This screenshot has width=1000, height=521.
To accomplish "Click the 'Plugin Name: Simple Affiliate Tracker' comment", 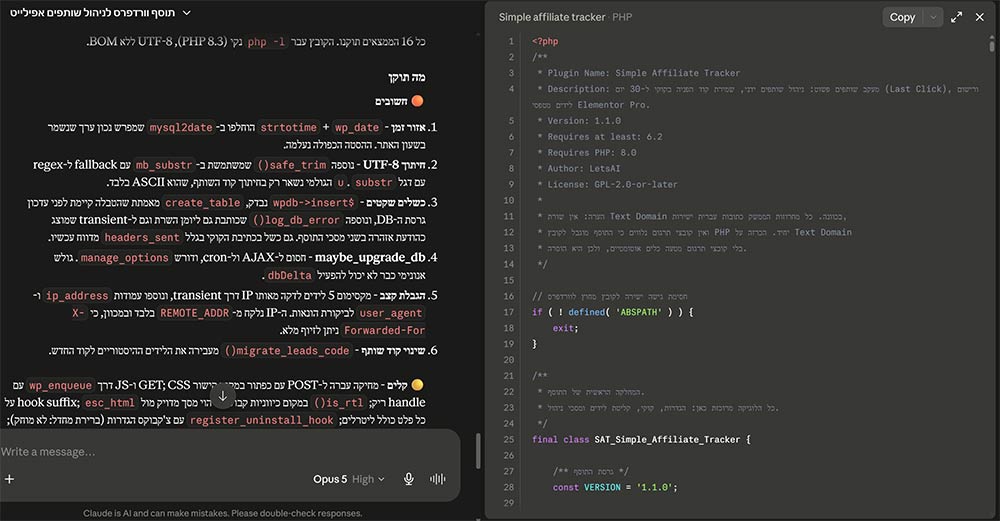I will tap(643, 73).
